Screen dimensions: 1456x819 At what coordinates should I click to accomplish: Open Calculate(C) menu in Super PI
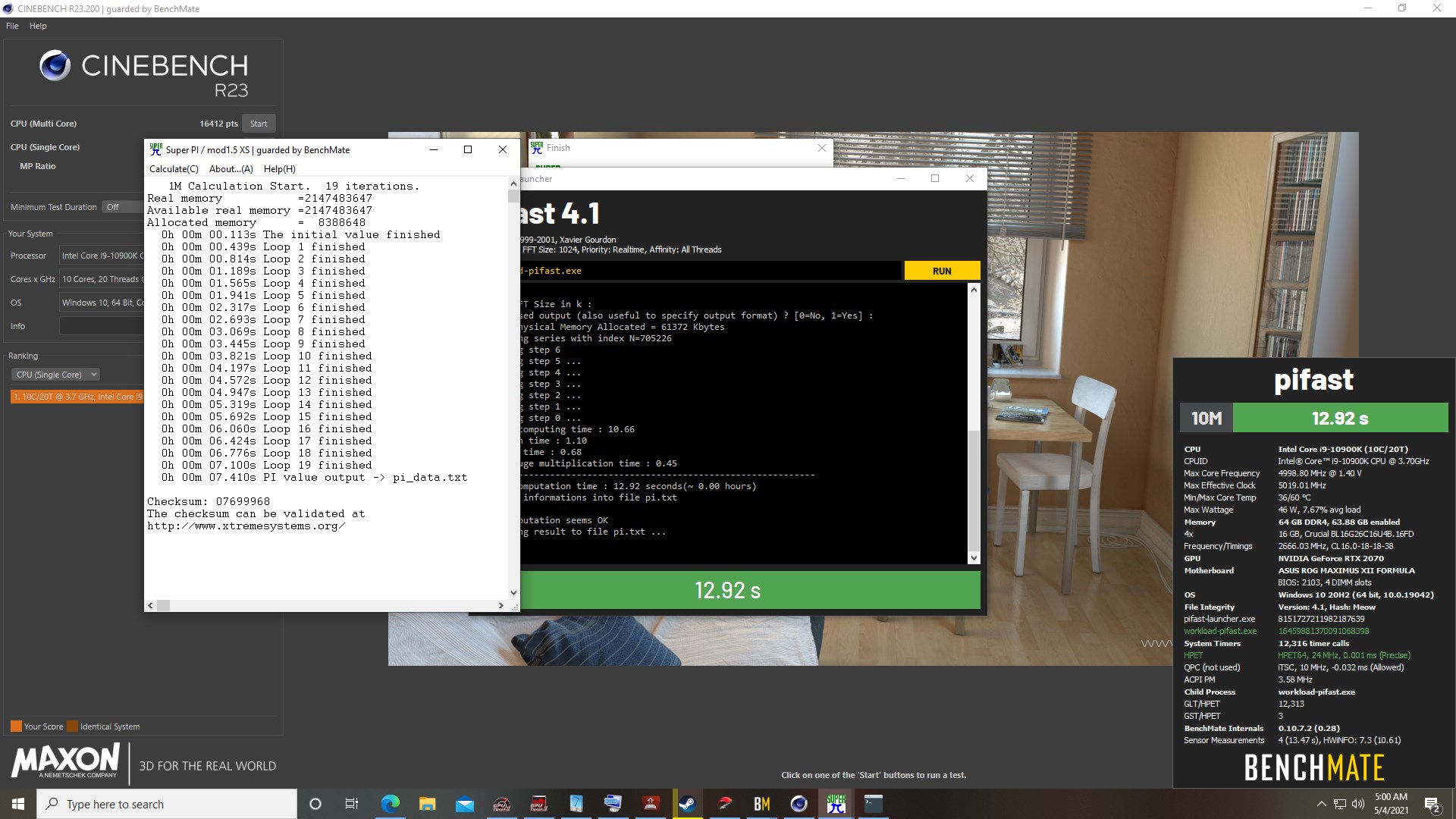click(x=174, y=169)
